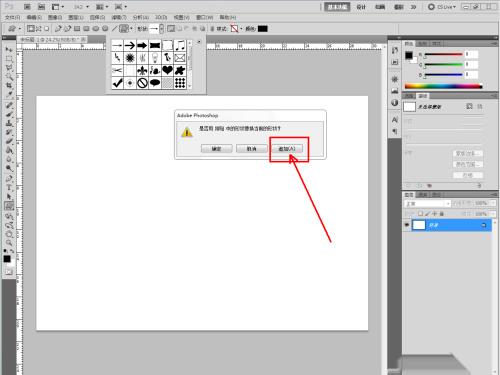This screenshot has height=375, width=500.
Task: Open geometry options arrow beside custom shape
Action: point(131,29)
